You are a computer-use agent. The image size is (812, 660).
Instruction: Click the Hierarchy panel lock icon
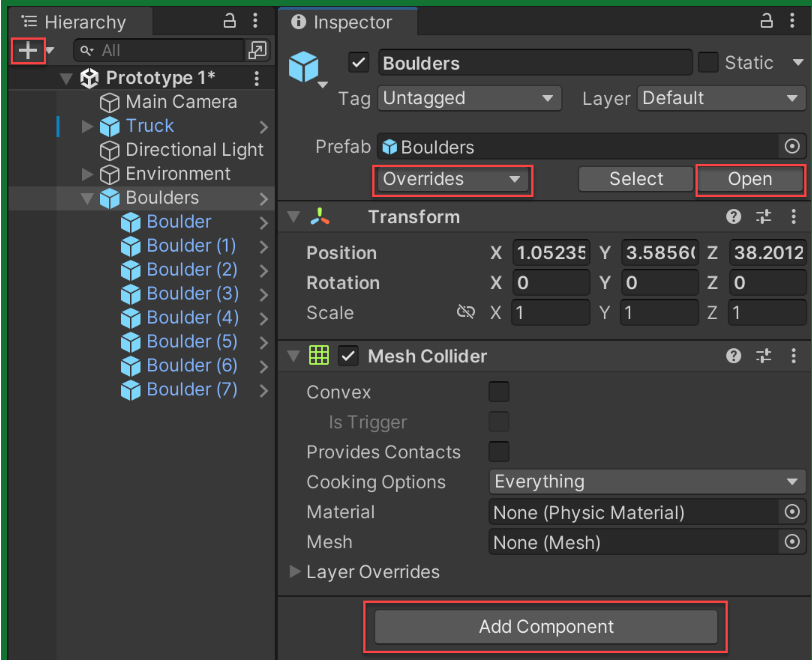coord(229,21)
